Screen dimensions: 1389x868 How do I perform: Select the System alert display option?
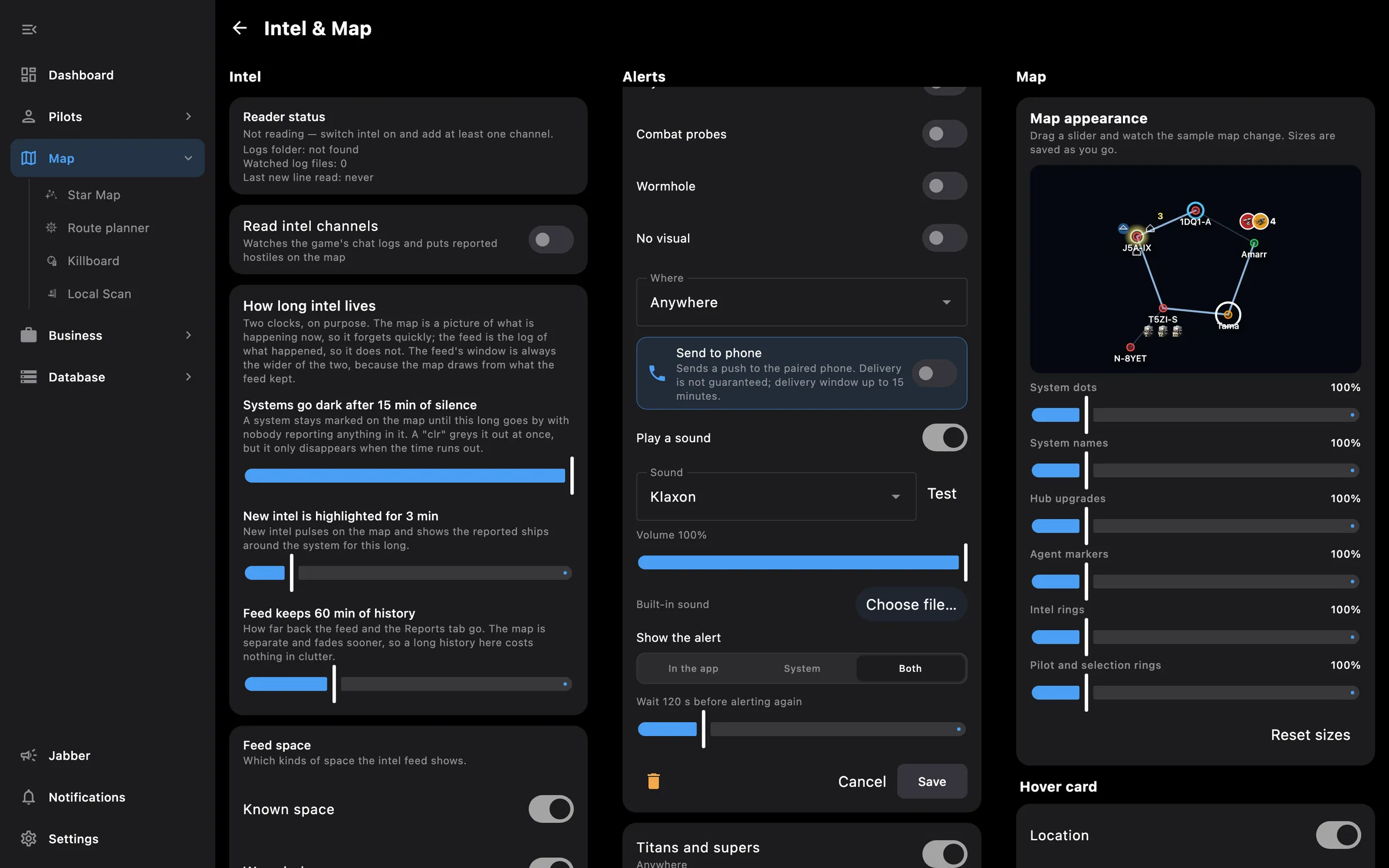coord(802,668)
